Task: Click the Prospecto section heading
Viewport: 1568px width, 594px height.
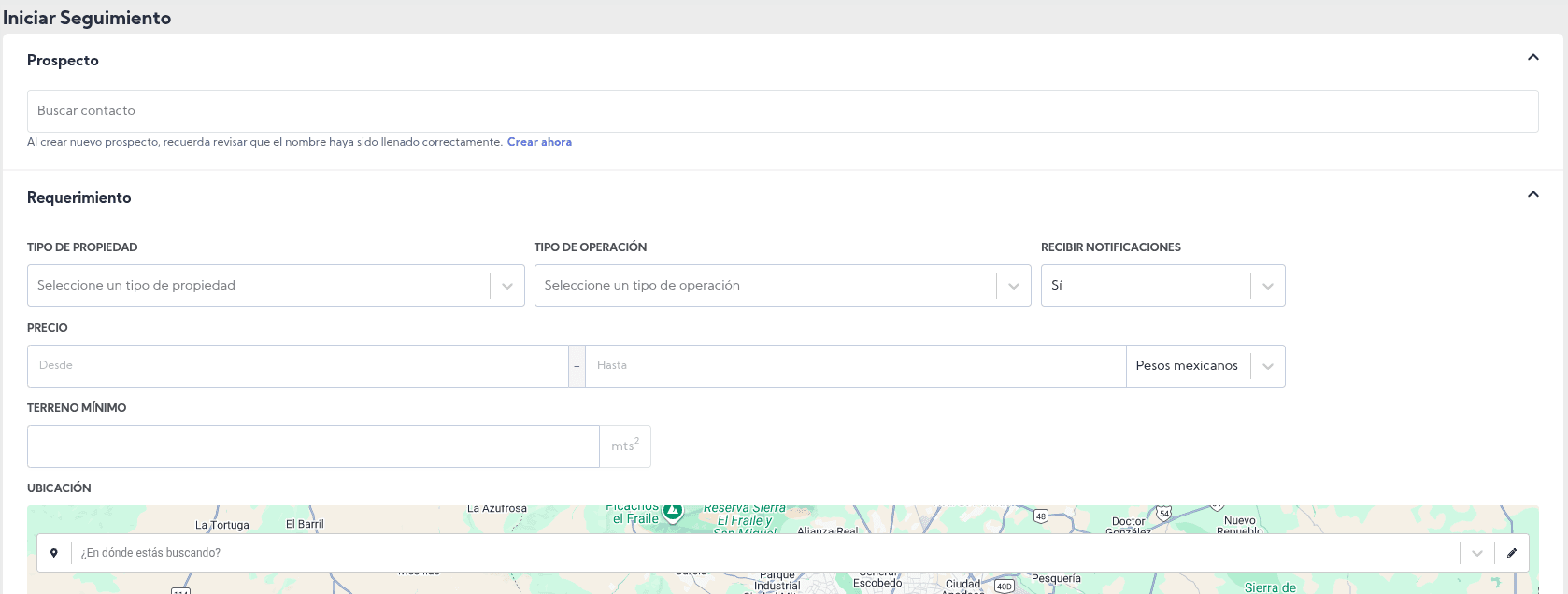Action: click(x=63, y=61)
